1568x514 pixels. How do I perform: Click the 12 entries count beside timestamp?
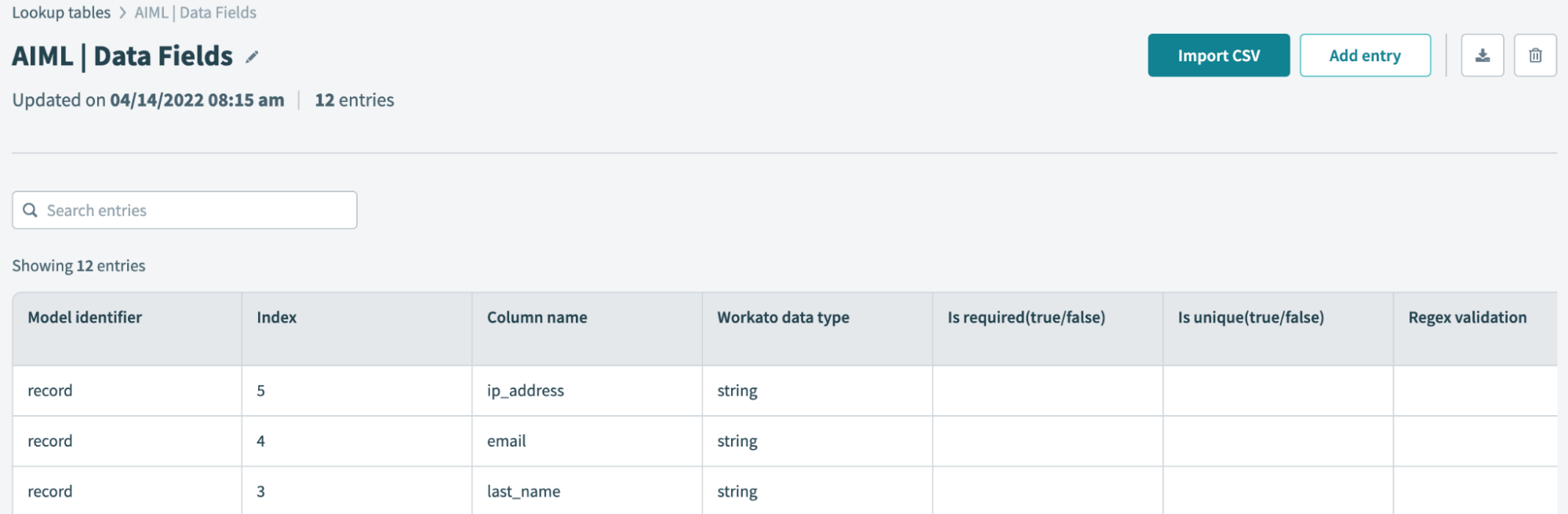[x=355, y=100]
